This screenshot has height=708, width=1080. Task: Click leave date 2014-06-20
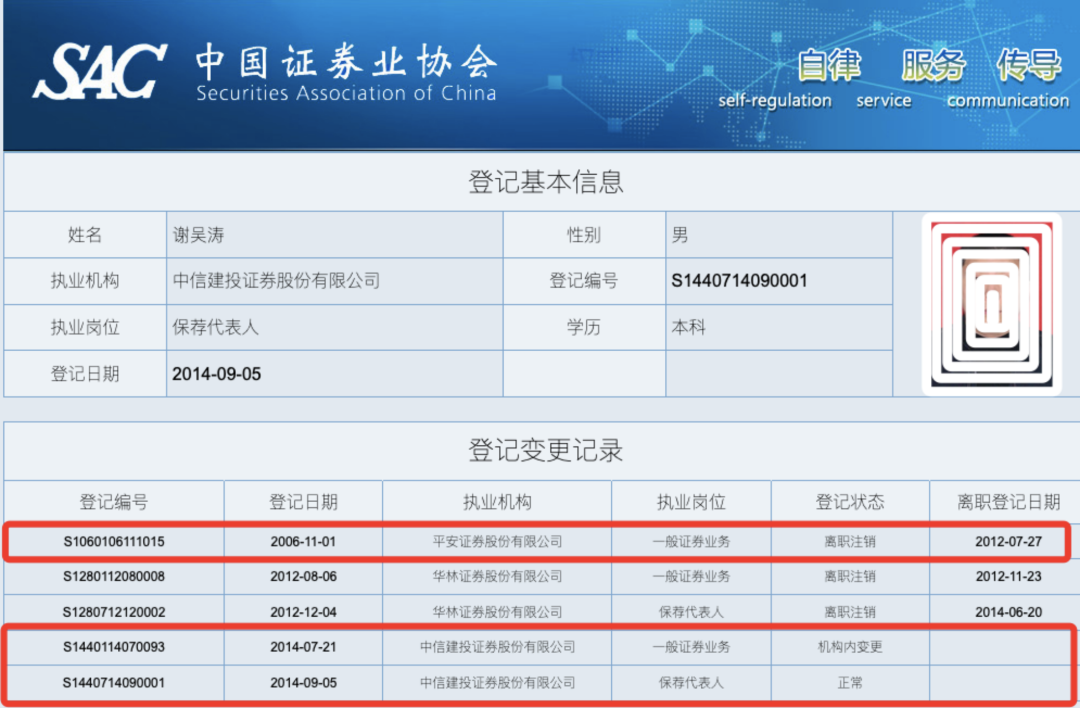coord(1008,612)
